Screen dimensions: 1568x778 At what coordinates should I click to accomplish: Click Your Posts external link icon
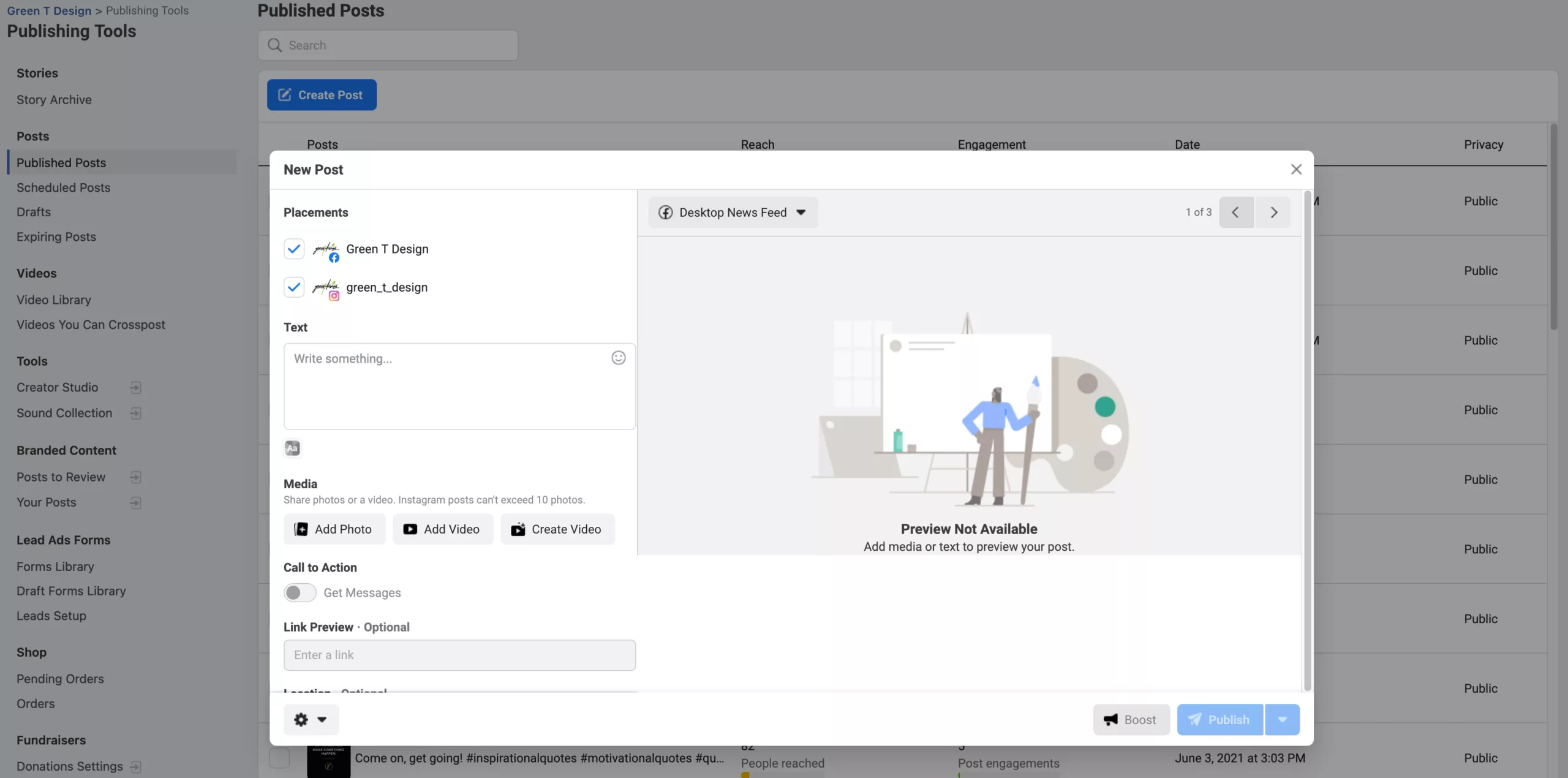point(136,502)
